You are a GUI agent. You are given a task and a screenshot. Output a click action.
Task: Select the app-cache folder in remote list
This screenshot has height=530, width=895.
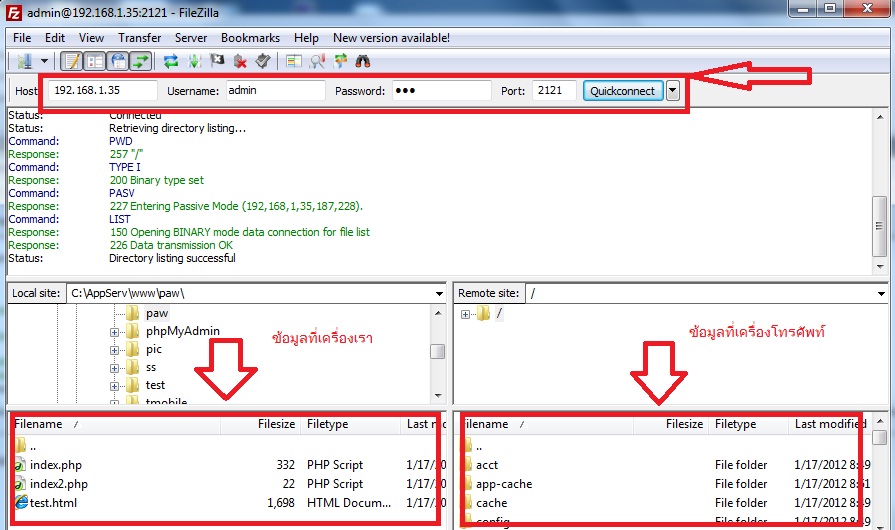coord(504,484)
